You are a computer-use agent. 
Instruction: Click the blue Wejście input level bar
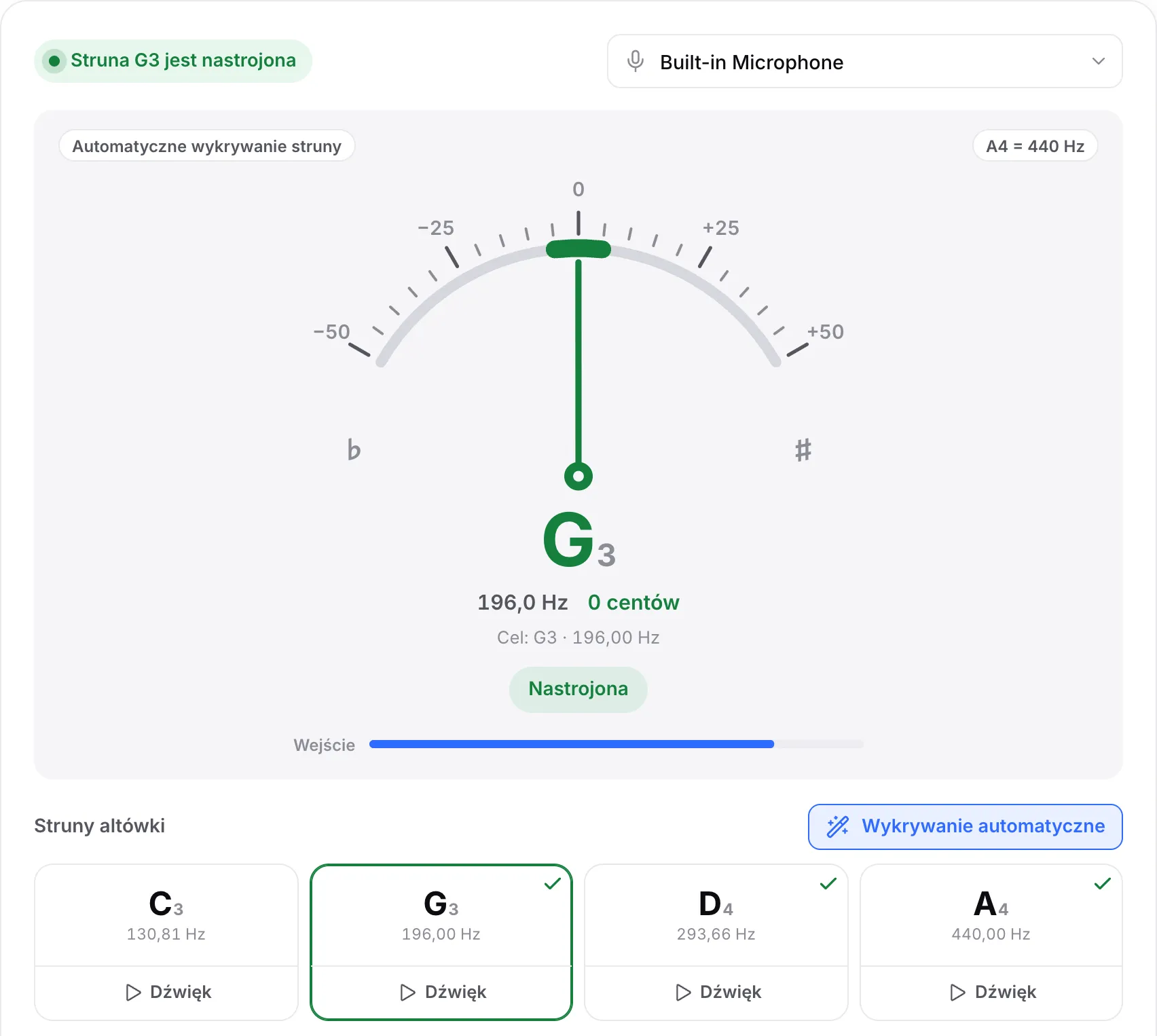point(572,744)
